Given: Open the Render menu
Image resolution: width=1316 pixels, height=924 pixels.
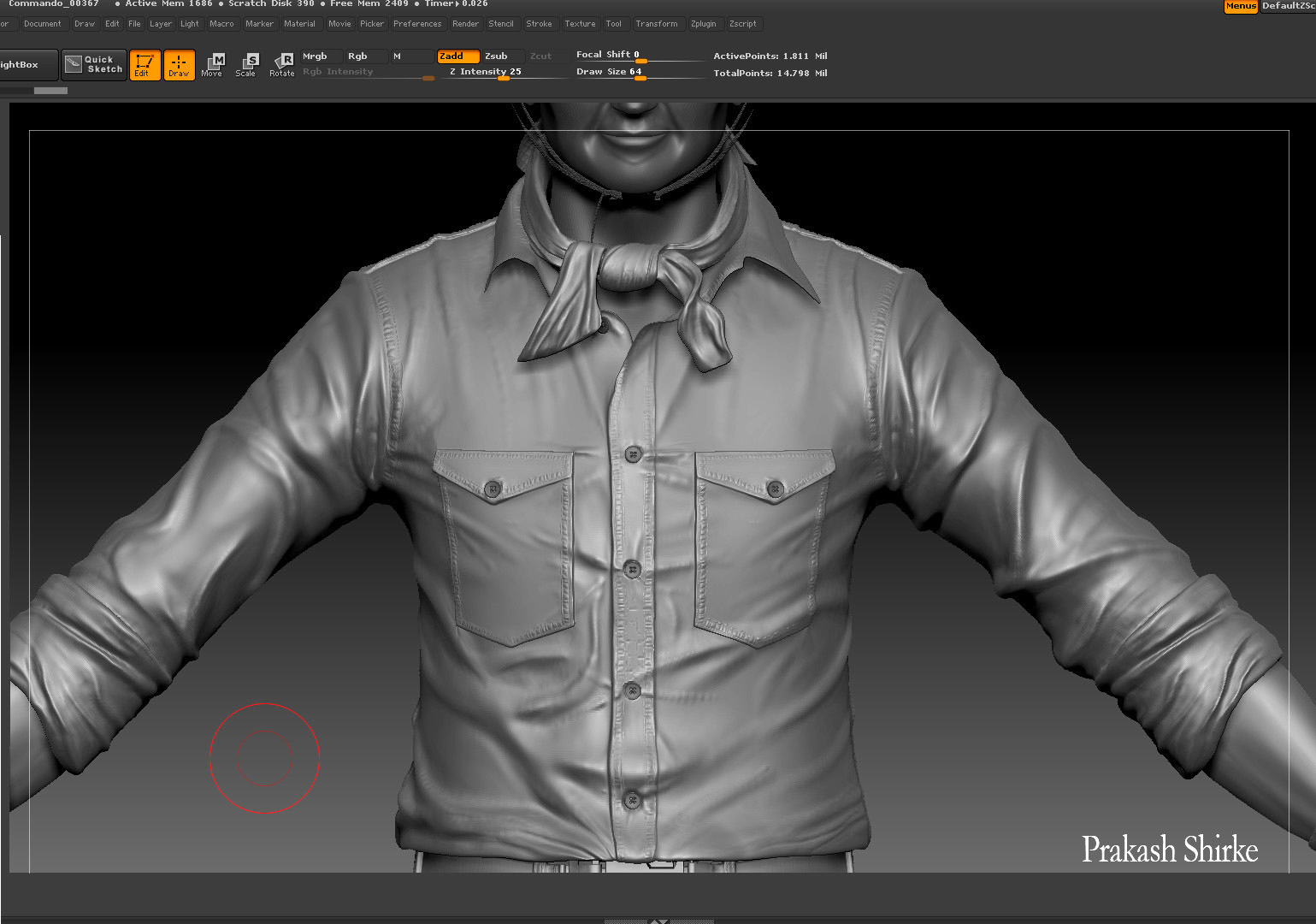Looking at the screenshot, I should [x=465, y=24].
